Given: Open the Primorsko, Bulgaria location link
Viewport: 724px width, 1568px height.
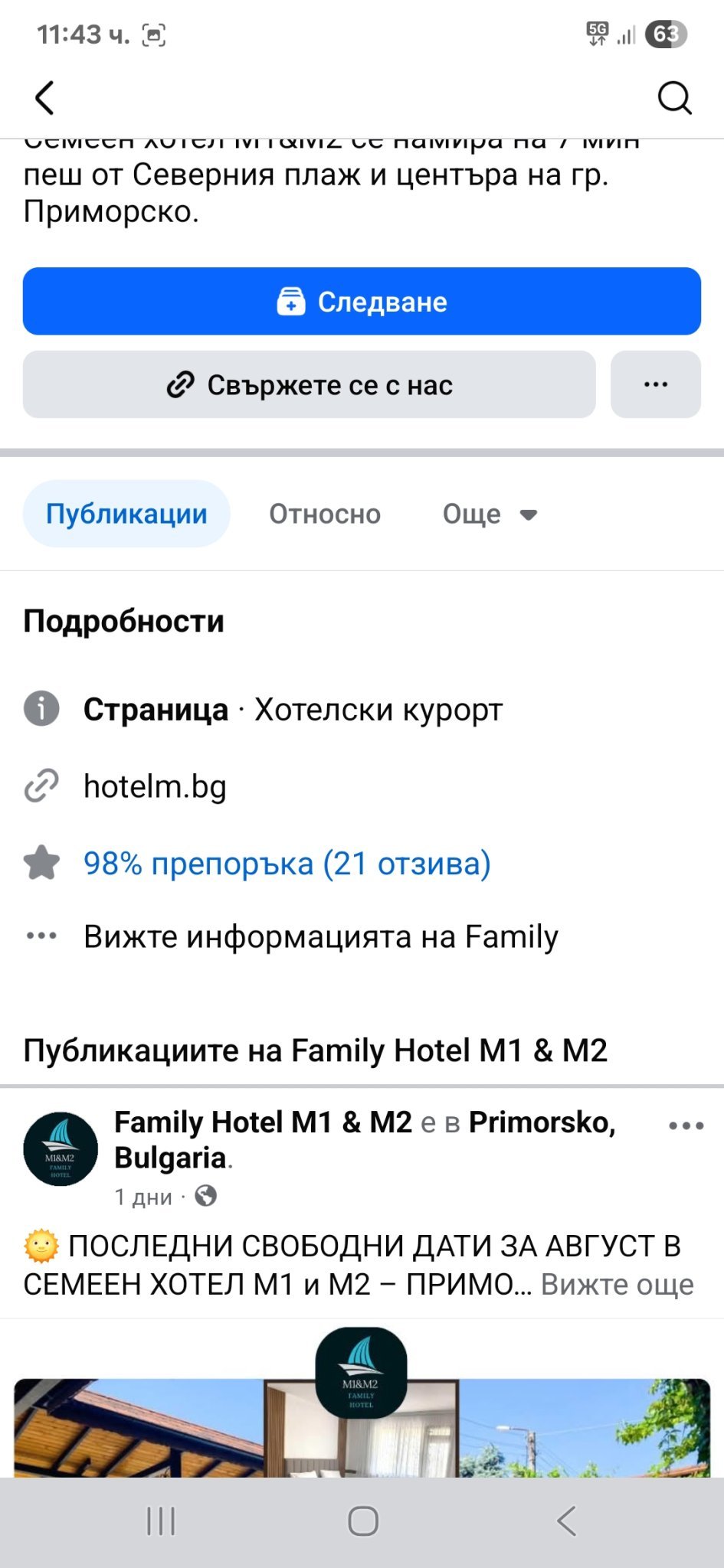Looking at the screenshot, I should tap(541, 1122).
